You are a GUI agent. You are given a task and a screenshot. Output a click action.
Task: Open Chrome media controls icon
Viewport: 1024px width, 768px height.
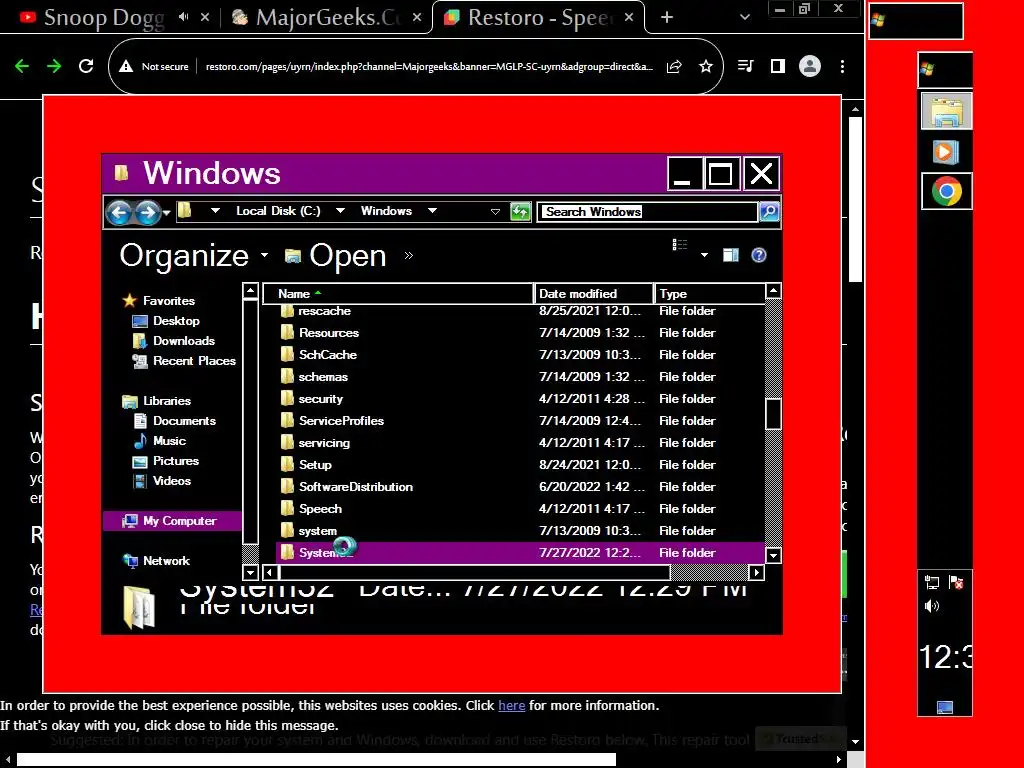tap(745, 66)
